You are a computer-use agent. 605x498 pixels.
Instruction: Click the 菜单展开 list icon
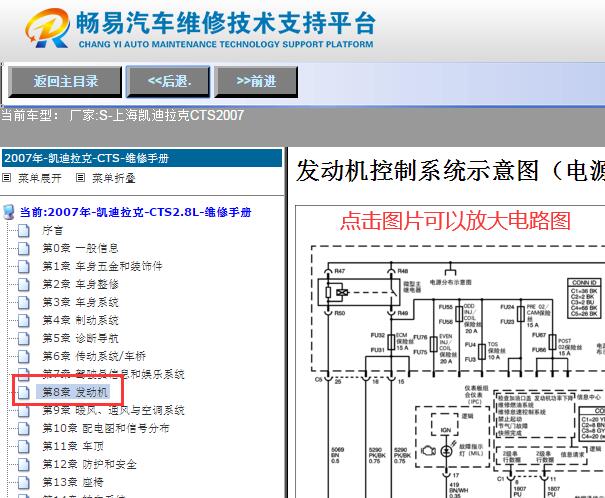[7, 178]
